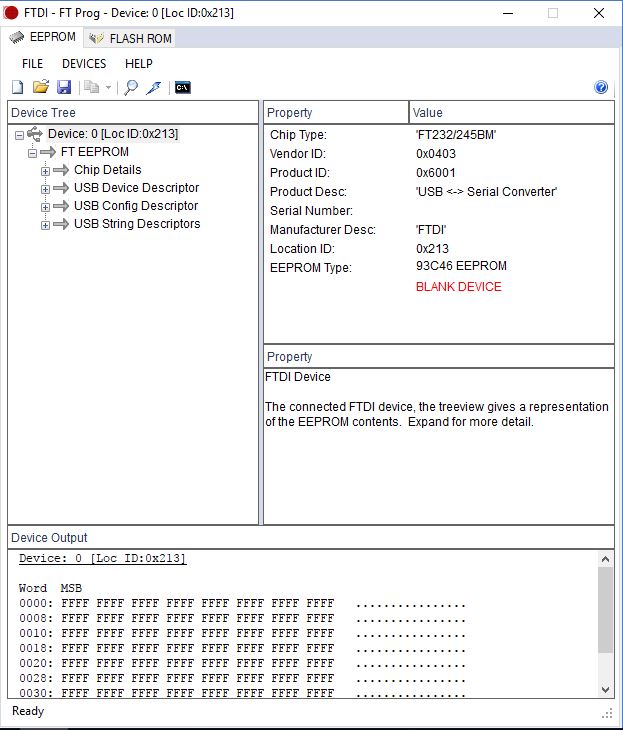The height and width of the screenshot is (730, 623).
Task: Collapse the Device: 0 tree node
Action: (x=20, y=135)
